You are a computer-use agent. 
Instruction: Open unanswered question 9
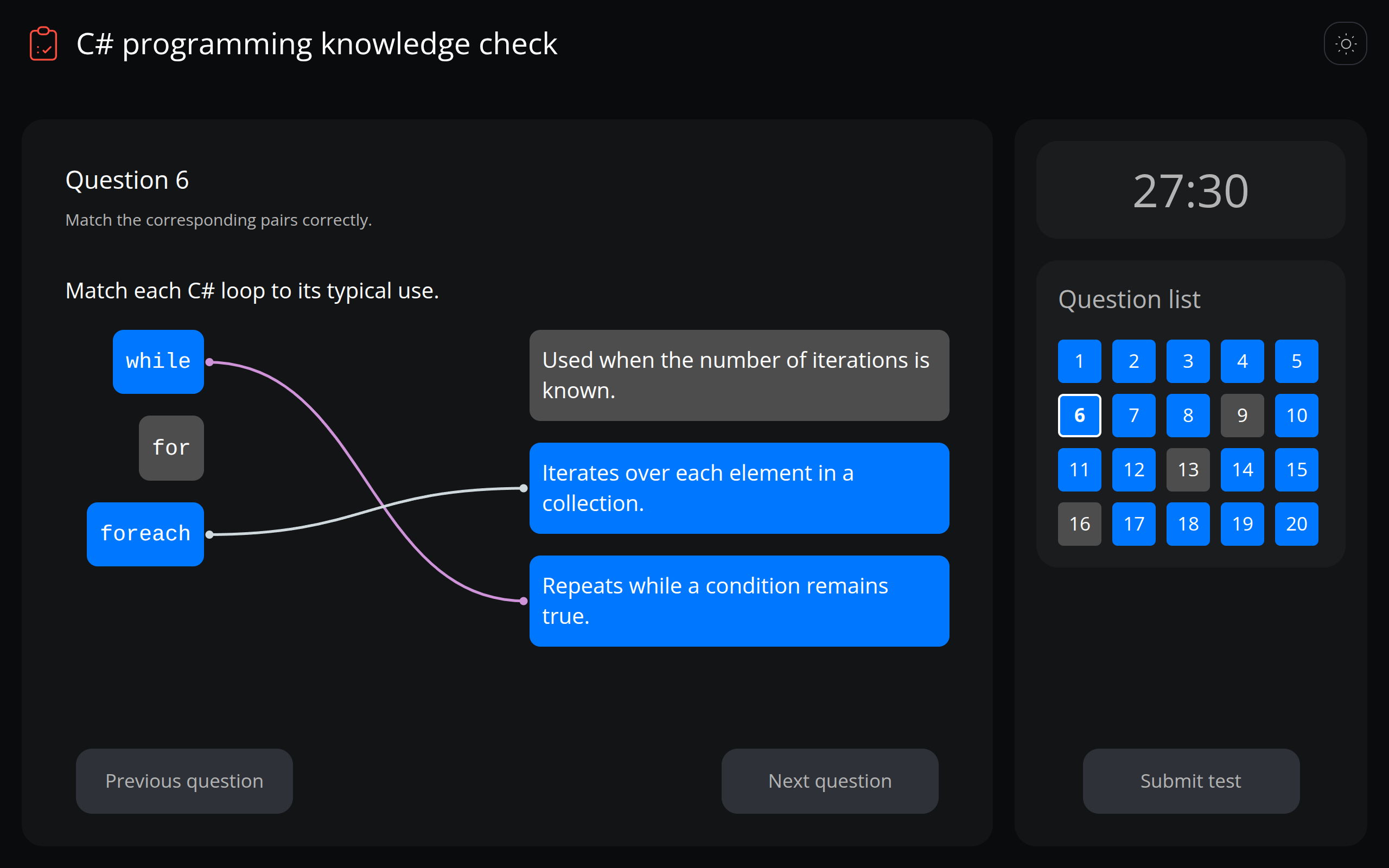point(1242,416)
